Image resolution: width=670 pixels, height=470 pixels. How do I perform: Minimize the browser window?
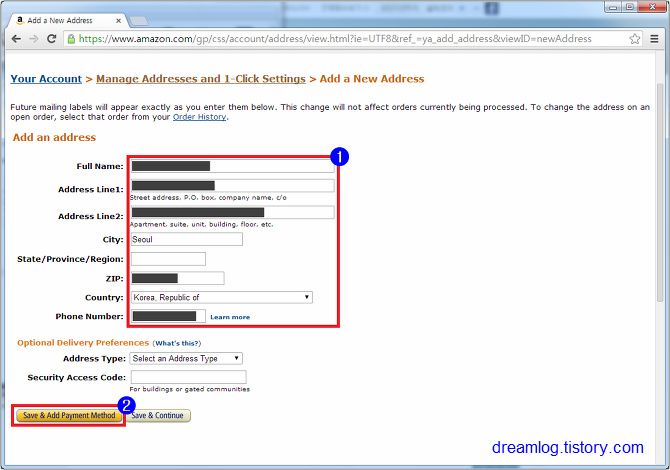click(613, 7)
